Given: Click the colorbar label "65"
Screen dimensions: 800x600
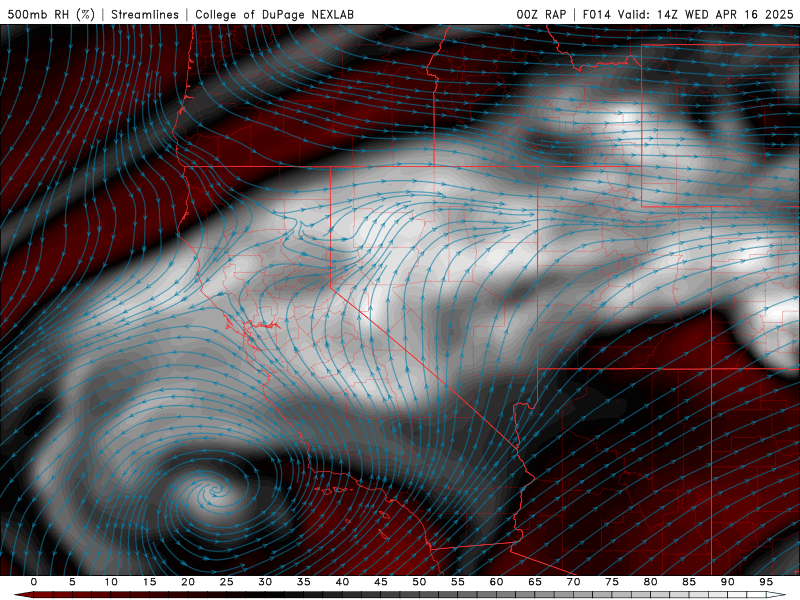Looking at the screenshot, I should (535, 582).
